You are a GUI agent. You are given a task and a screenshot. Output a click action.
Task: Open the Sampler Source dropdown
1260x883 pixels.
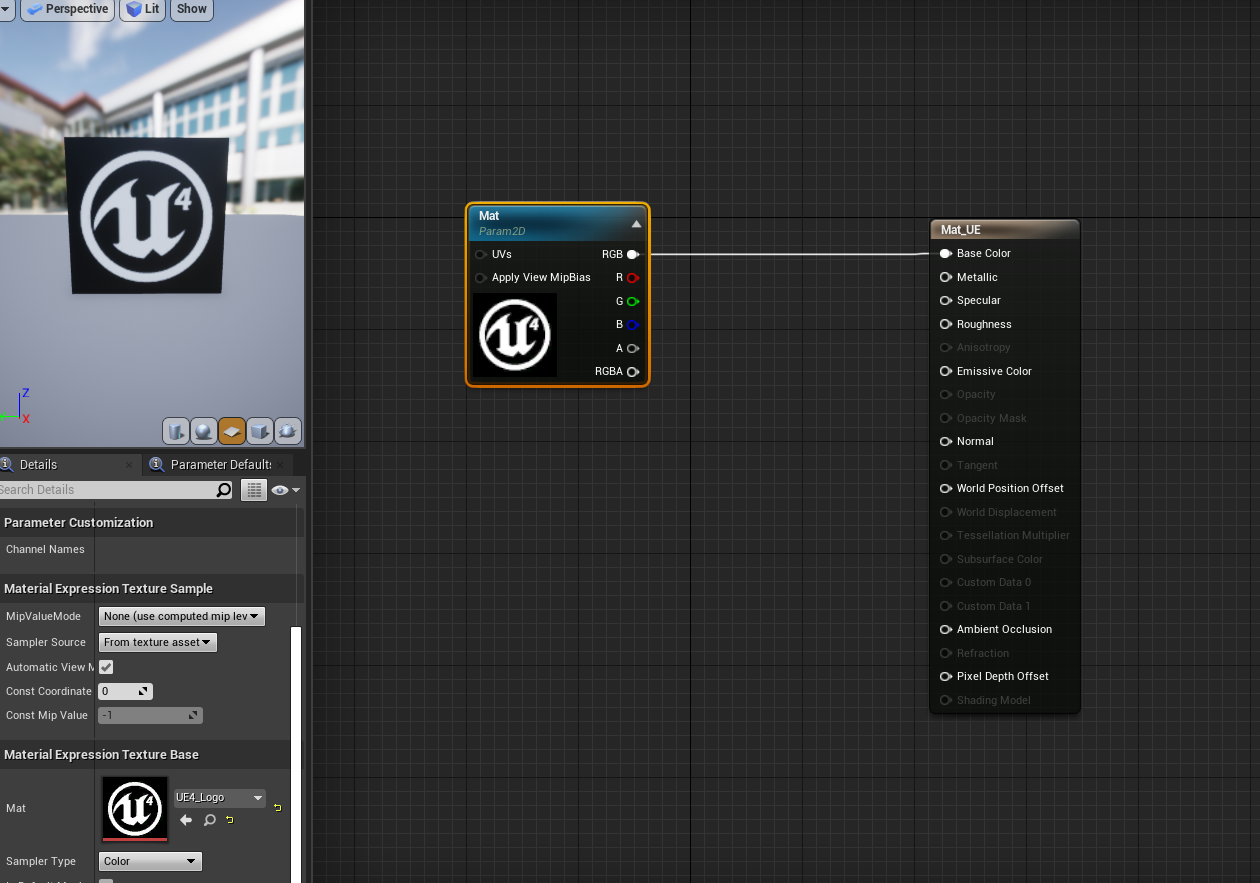point(157,642)
